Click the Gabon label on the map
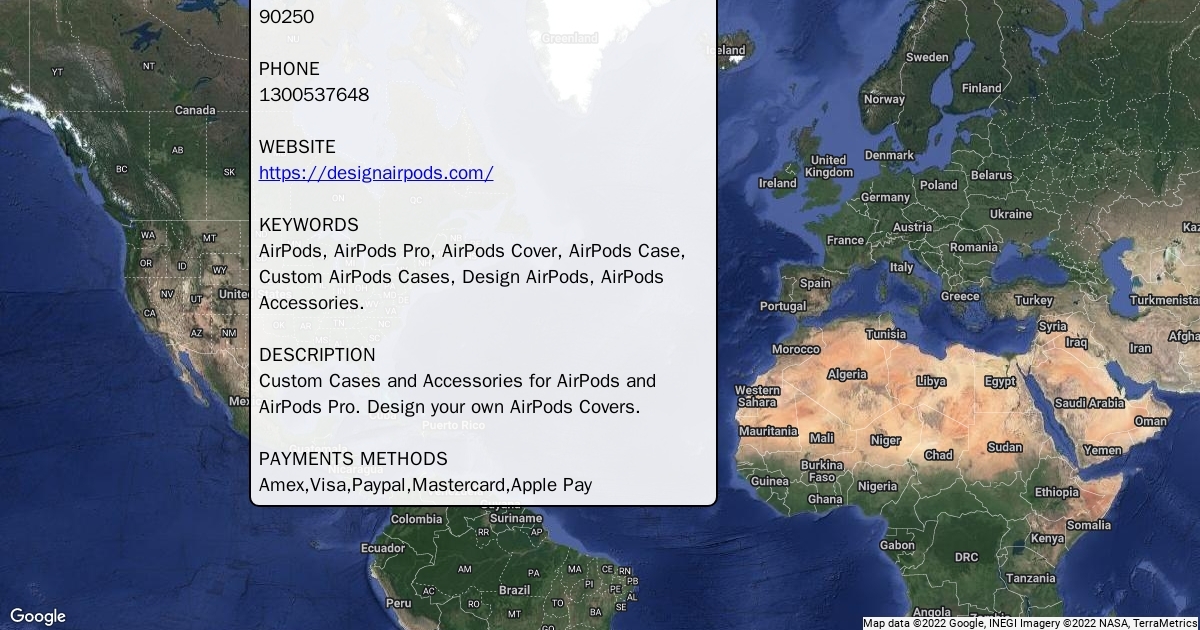Image resolution: width=1200 pixels, height=630 pixels. 897,546
